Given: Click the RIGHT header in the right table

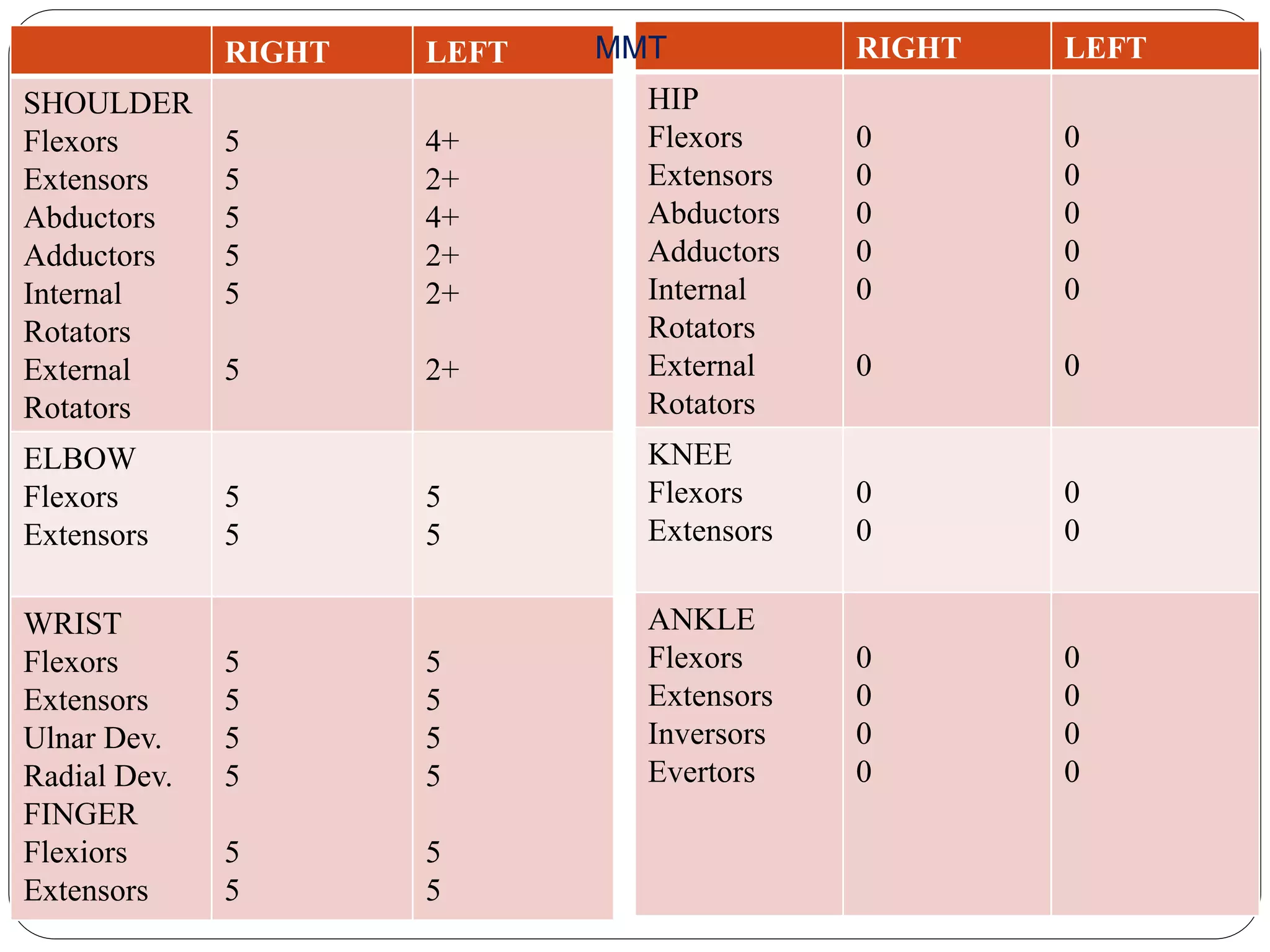Looking at the screenshot, I should coord(908,48).
